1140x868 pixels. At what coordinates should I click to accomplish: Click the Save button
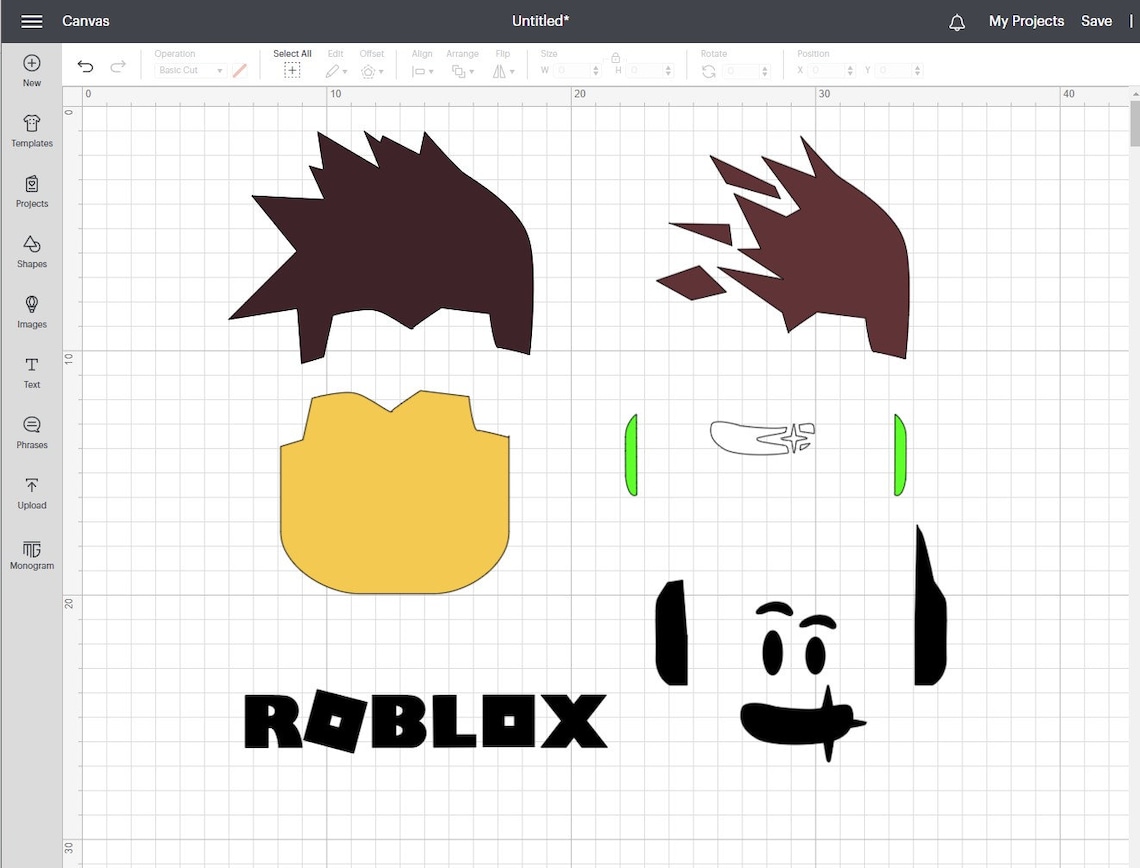pos(1096,20)
